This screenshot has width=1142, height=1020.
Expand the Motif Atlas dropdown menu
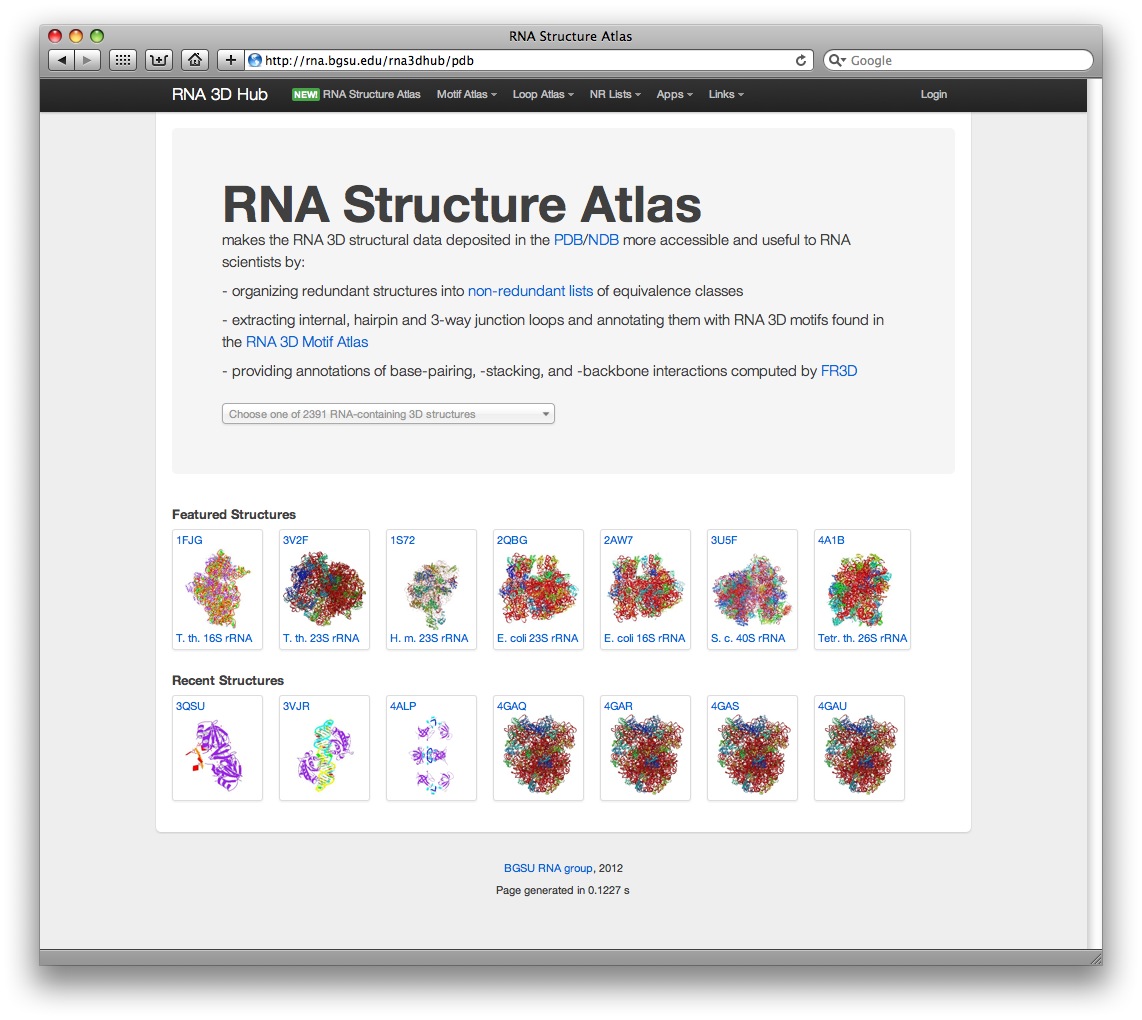coord(466,94)
